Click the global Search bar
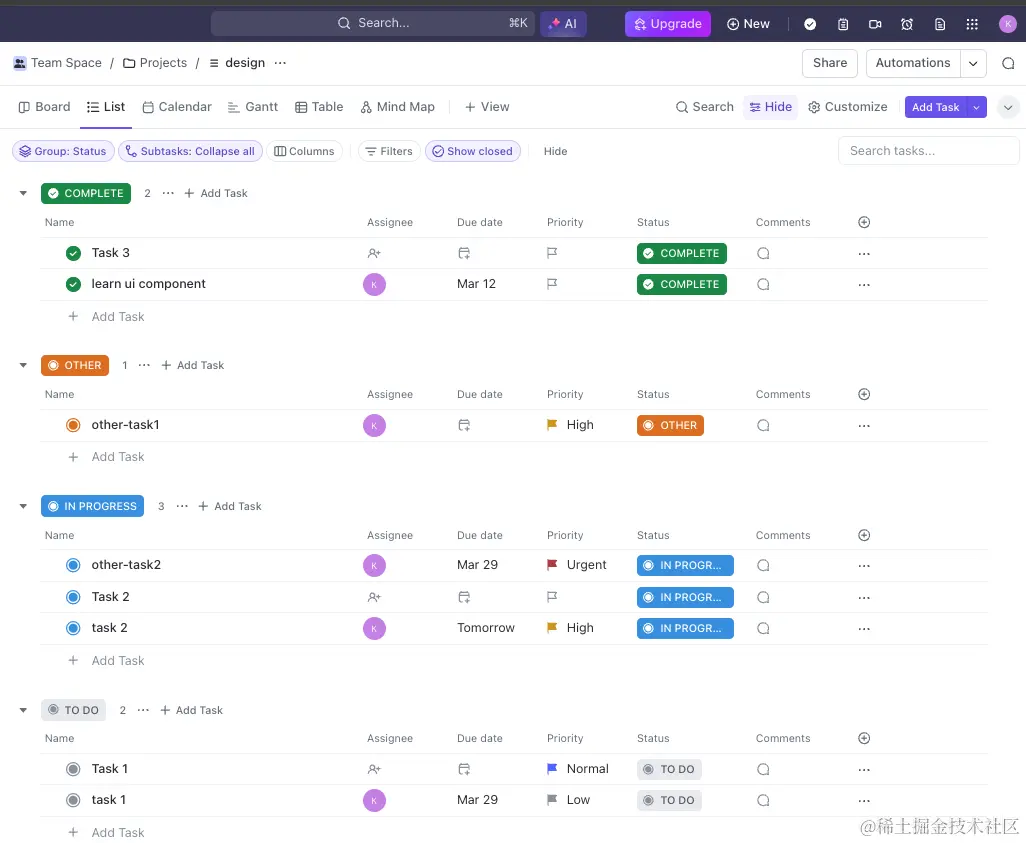 click(x=372, y=24)
